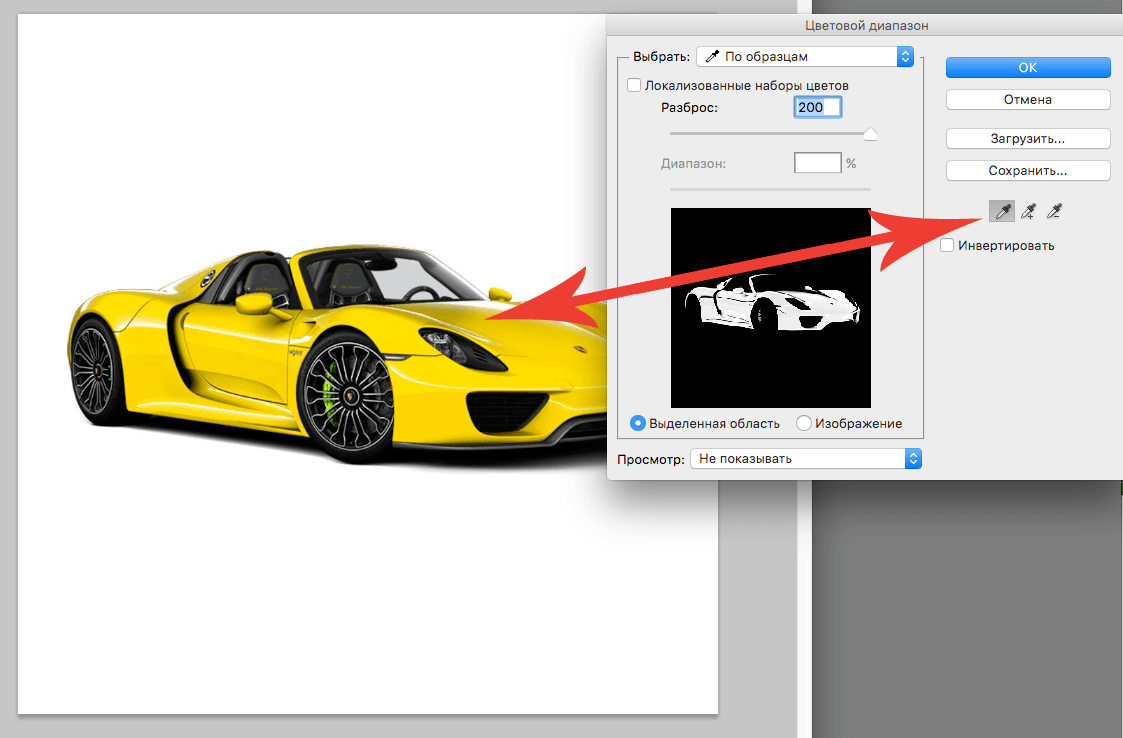This screenshot has height=738, width=1123.
Task: Select the Eyedropper sampling tool
Action: (1001, 211)
